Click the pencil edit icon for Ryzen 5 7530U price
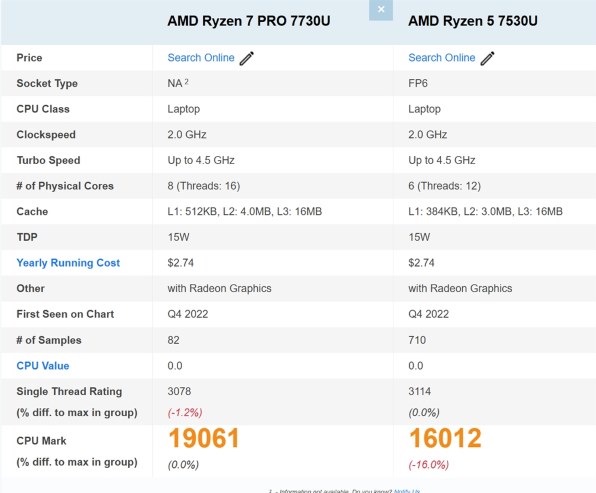The height and width of the screenshot is (493, 596). tap(487, 59)
